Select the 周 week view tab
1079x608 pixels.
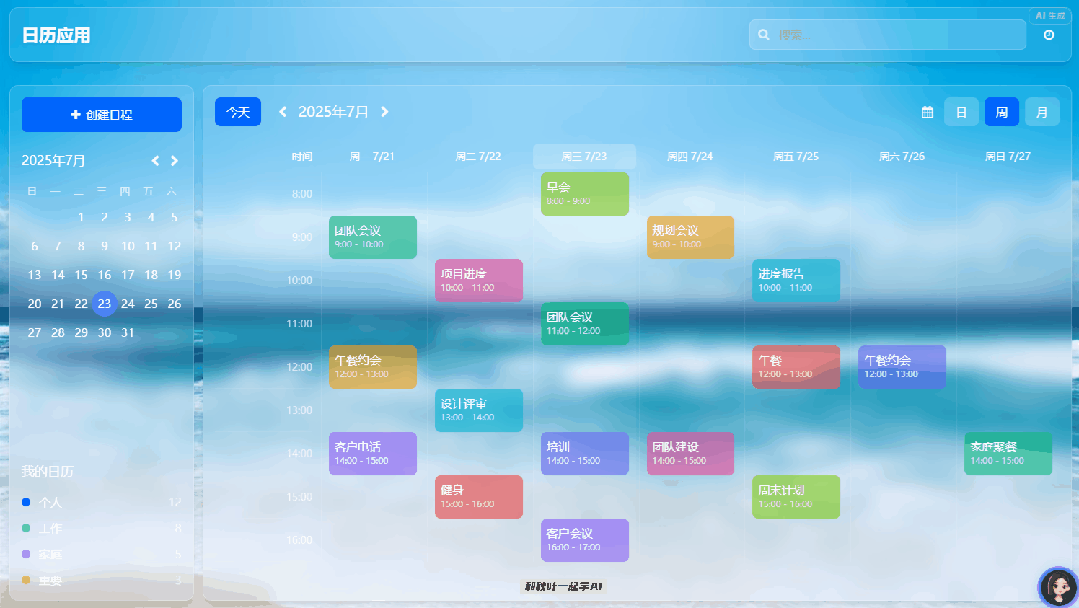tap(1001, 112)
